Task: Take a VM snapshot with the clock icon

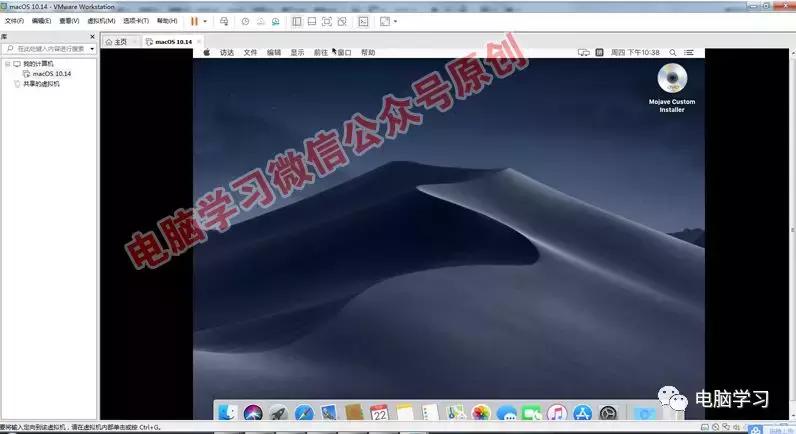Action: tap(245, 21)
